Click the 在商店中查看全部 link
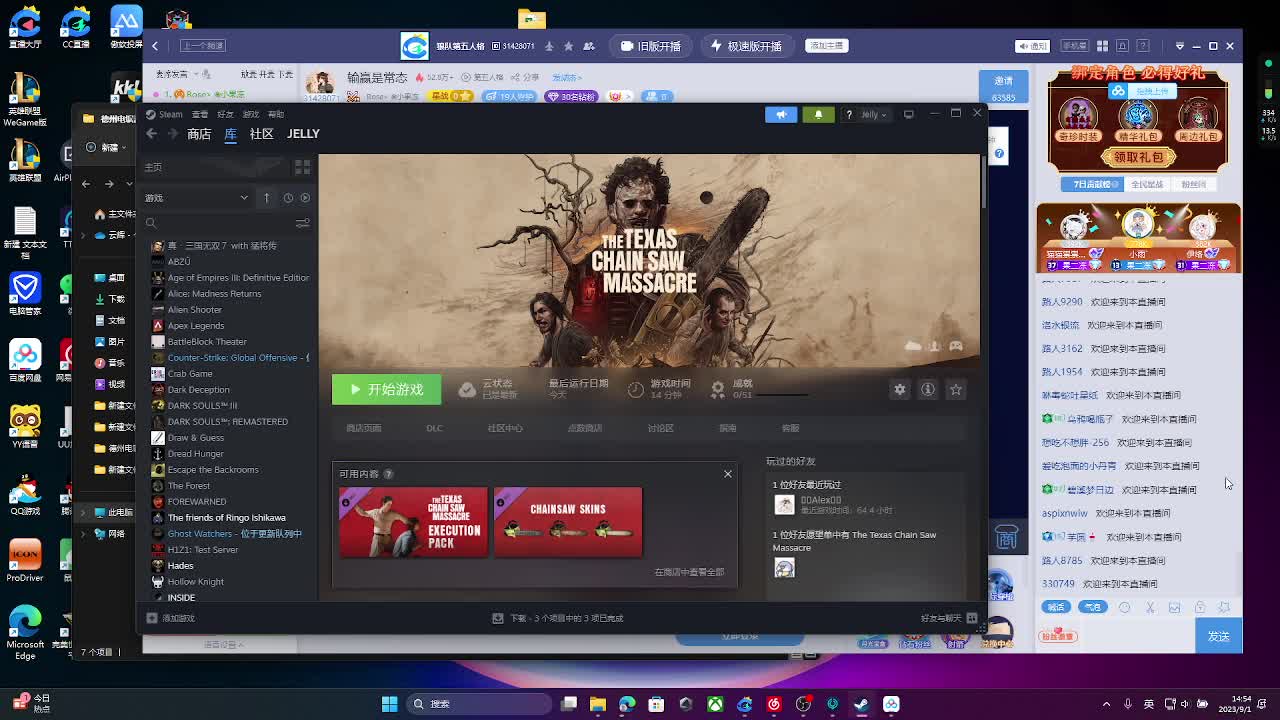This screenshot has height=720, width=1280. click(689, 572)
